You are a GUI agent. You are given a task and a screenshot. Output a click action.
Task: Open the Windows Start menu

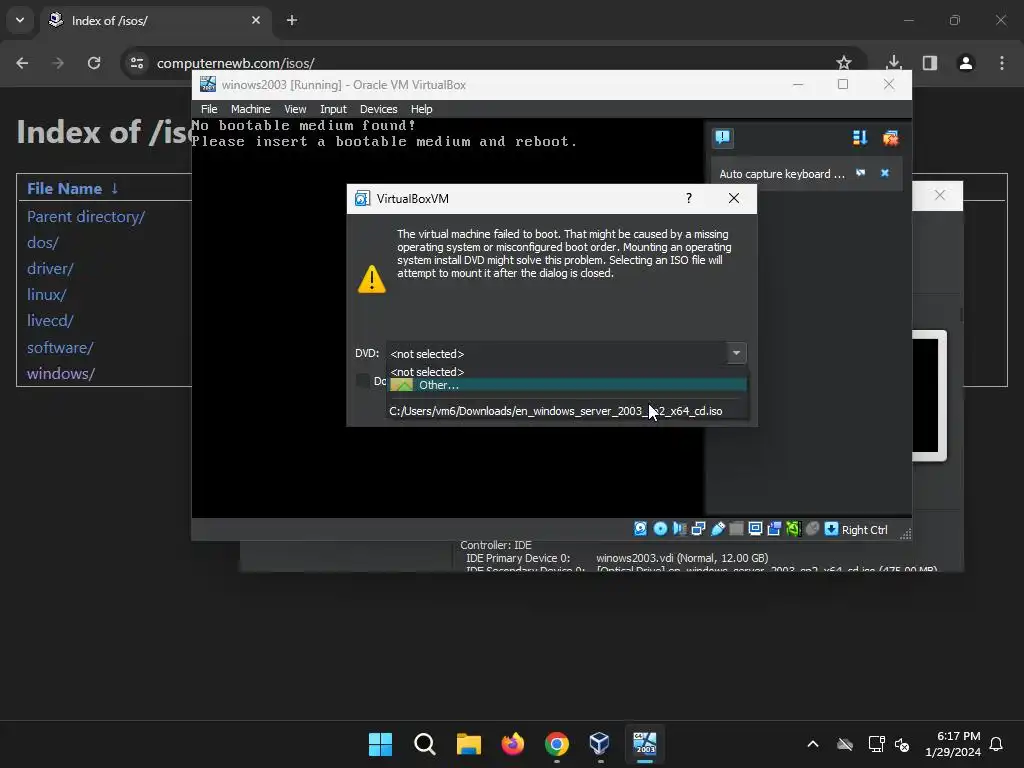[x=380, y=744]
